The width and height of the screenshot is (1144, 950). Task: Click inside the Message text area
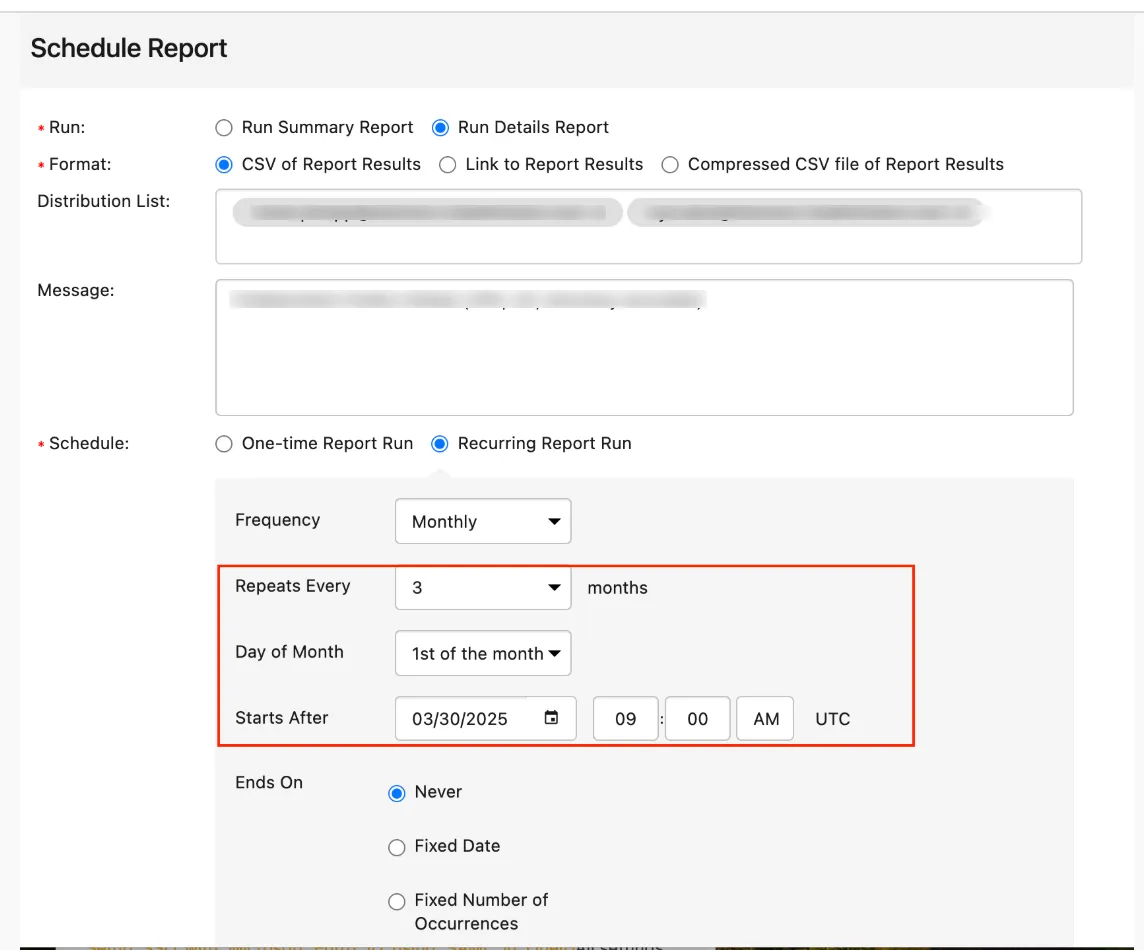click(644, 347)
